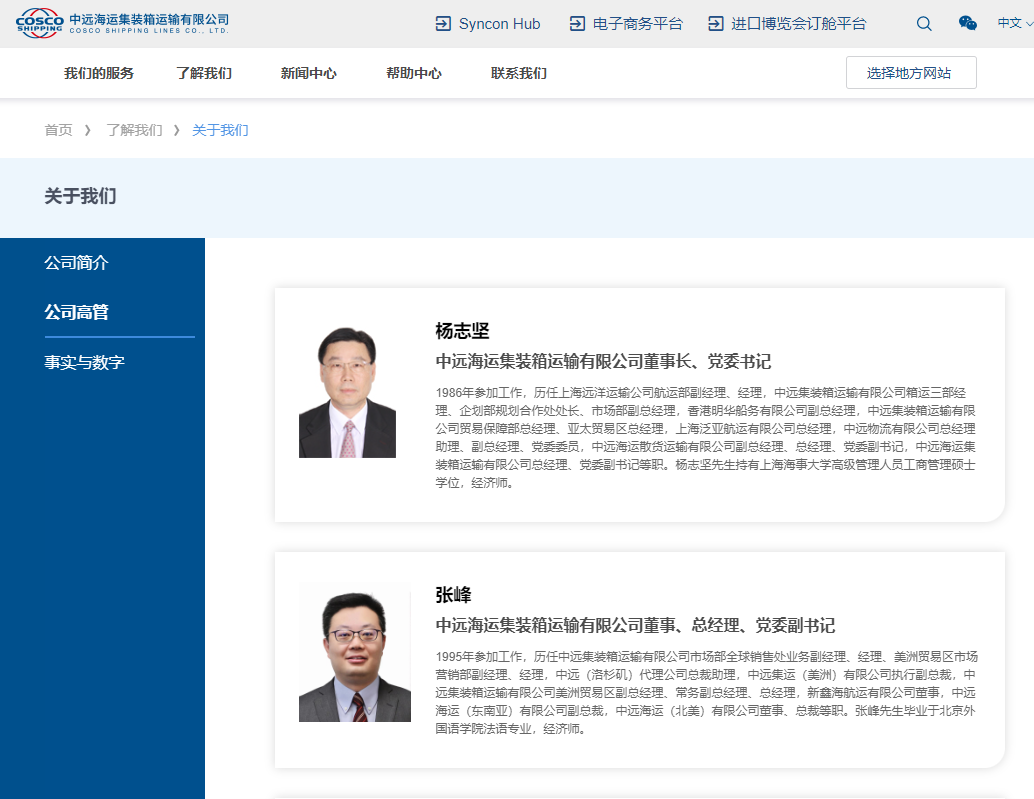Click 关于我们 in the breadcrumb

tap(220, 130)
